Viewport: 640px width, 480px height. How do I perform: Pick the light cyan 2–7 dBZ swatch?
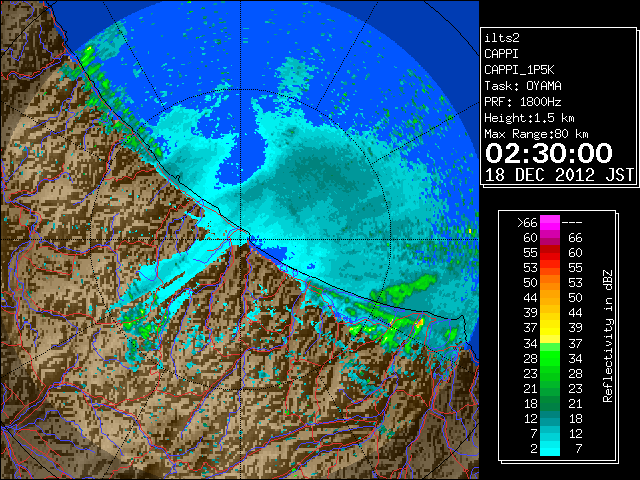550,449
